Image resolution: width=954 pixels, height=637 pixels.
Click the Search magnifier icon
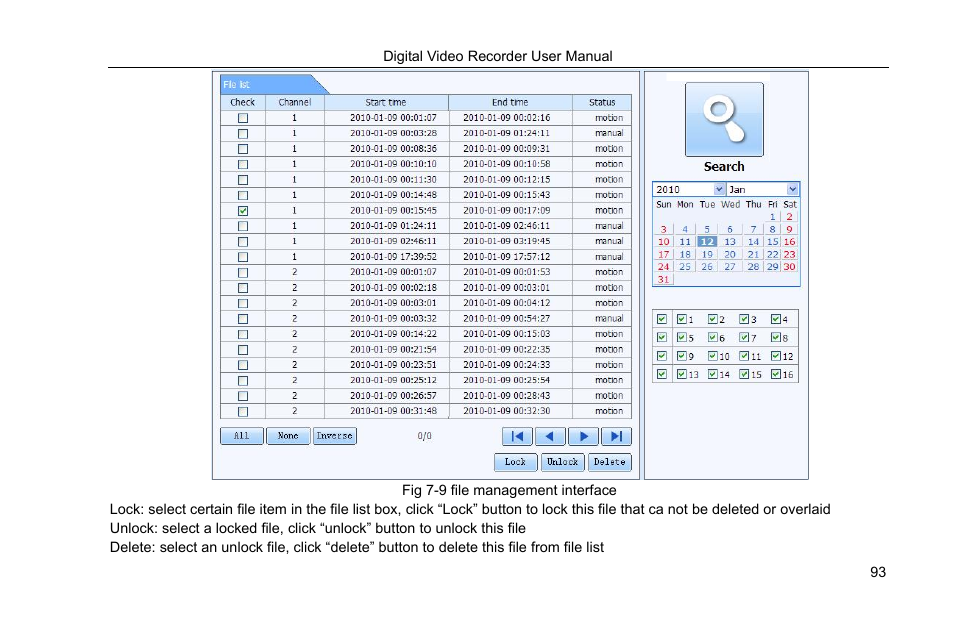coord(724,120)
